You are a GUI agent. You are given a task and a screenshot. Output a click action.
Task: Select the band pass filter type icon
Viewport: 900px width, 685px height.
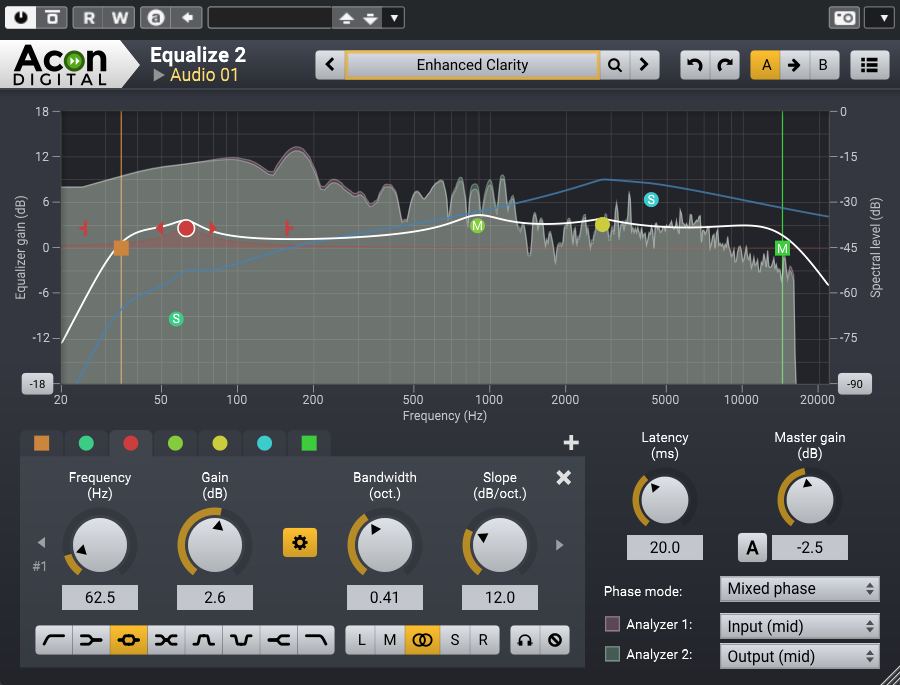[x=203, y=640]
